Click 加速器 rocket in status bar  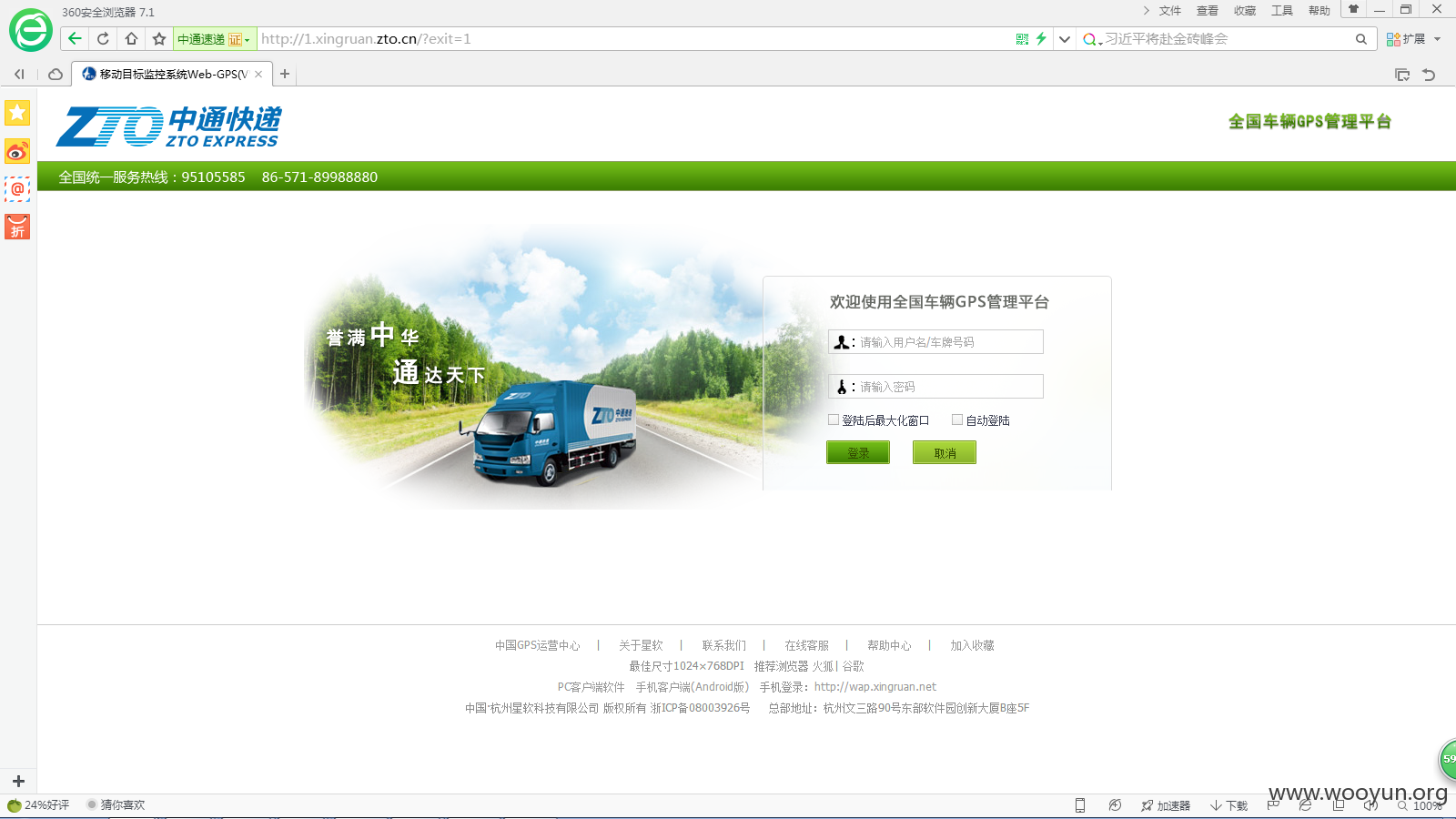(1166, 805)
